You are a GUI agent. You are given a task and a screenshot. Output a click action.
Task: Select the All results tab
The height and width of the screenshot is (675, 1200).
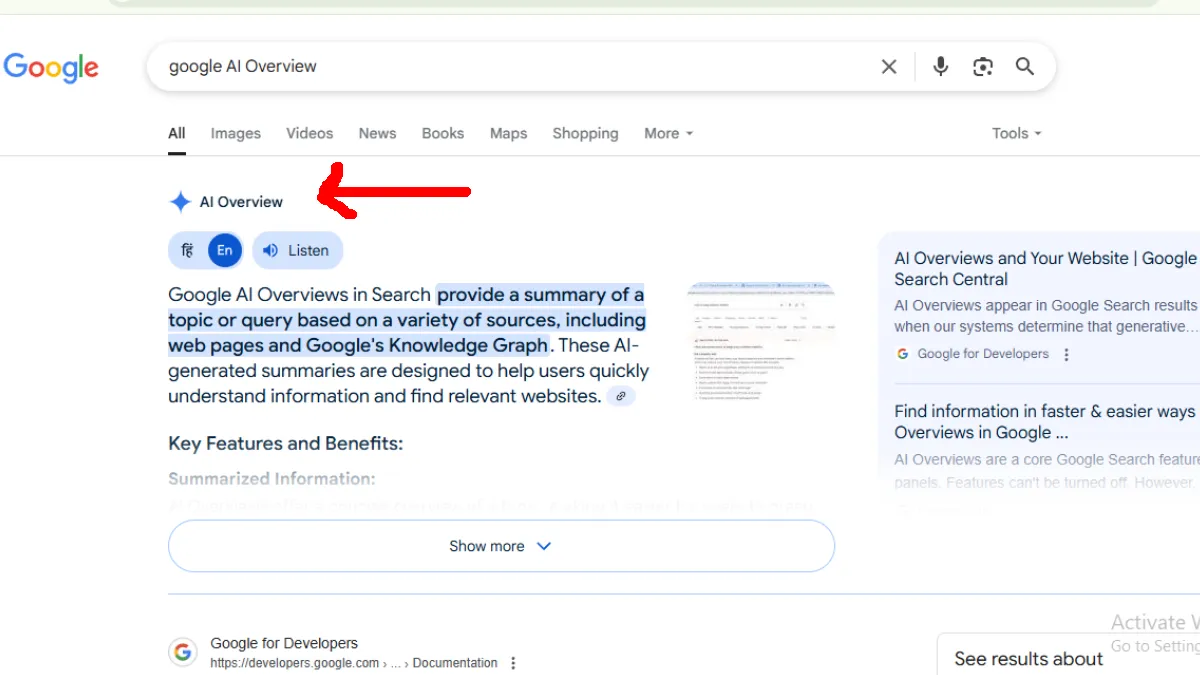tap(177, 133)
